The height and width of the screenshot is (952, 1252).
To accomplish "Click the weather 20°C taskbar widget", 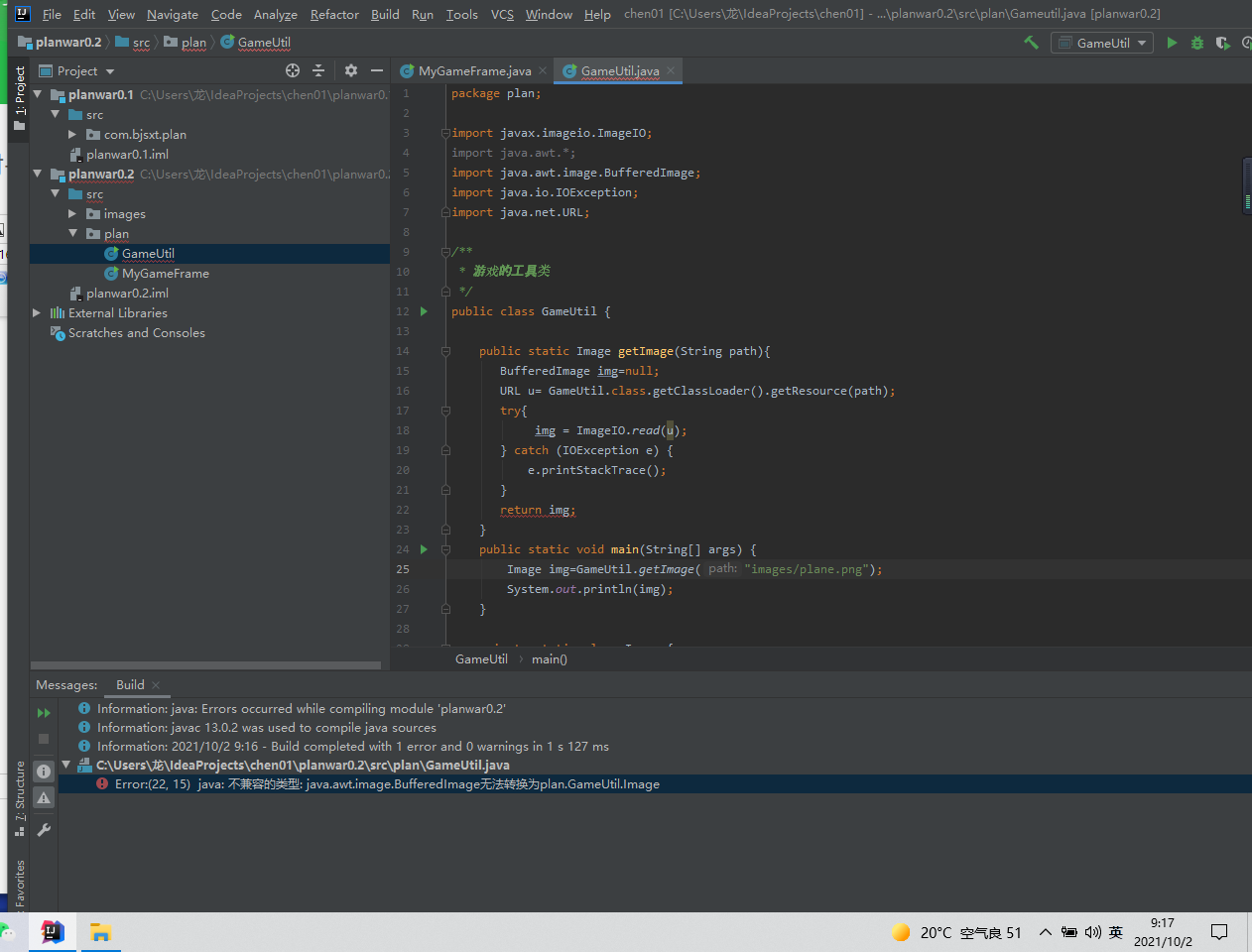I will [956, 932].
